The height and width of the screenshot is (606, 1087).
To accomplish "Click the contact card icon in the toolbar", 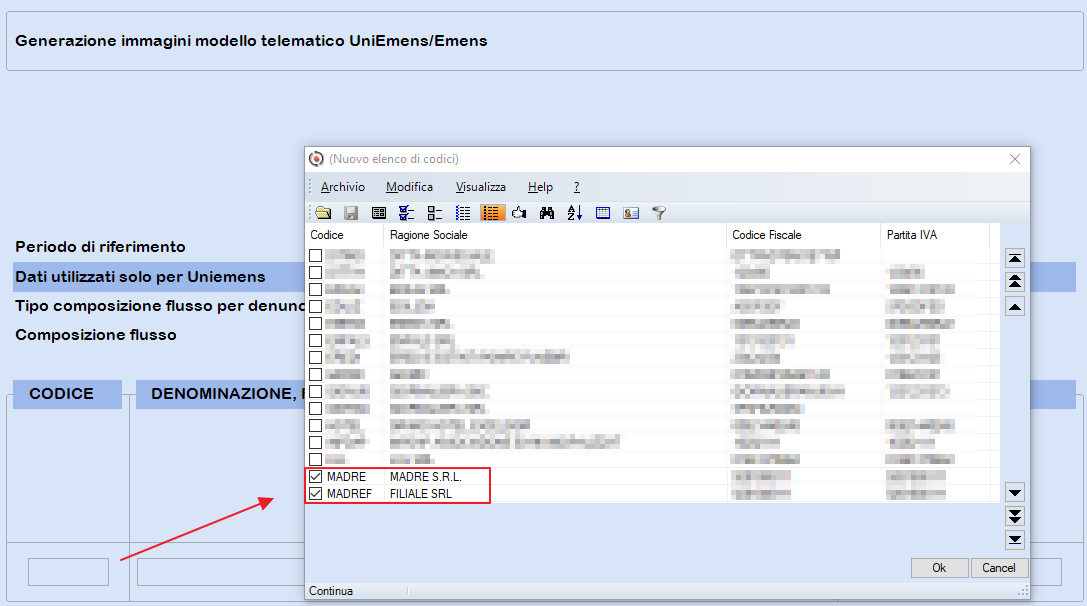I will click(x=631, y=213).
